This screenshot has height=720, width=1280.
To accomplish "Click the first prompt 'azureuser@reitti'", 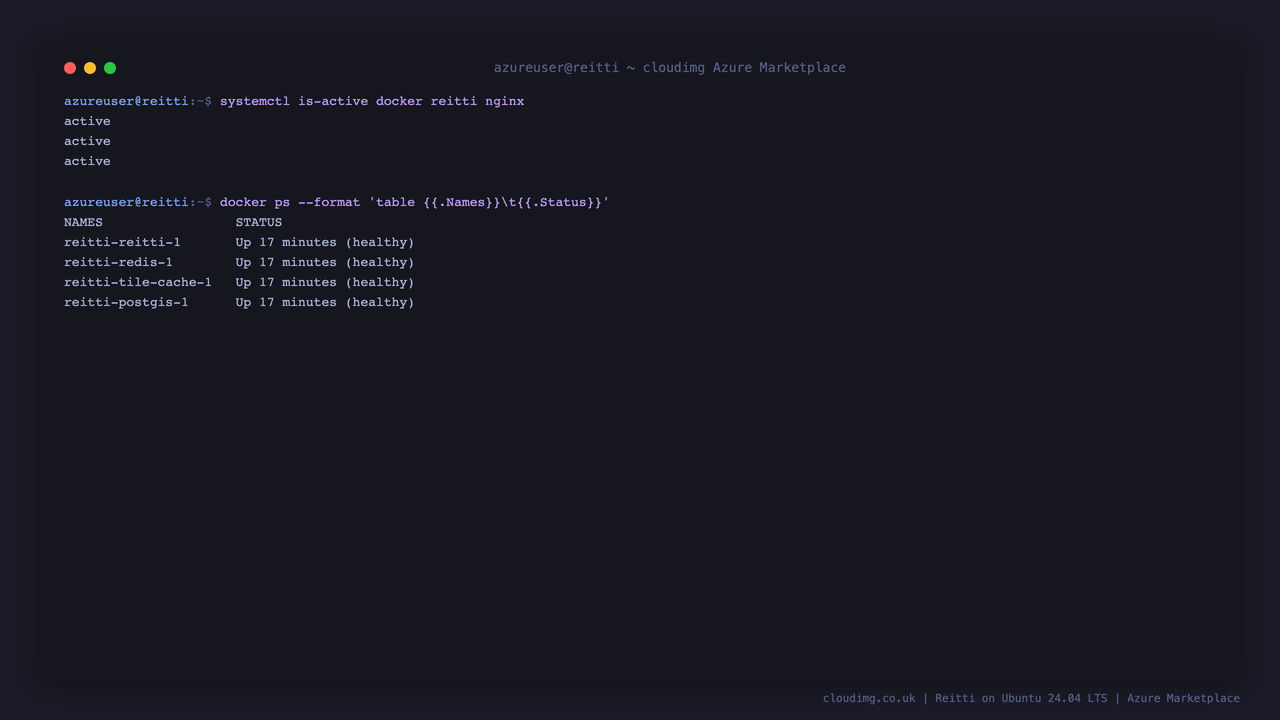I will 126,101.
